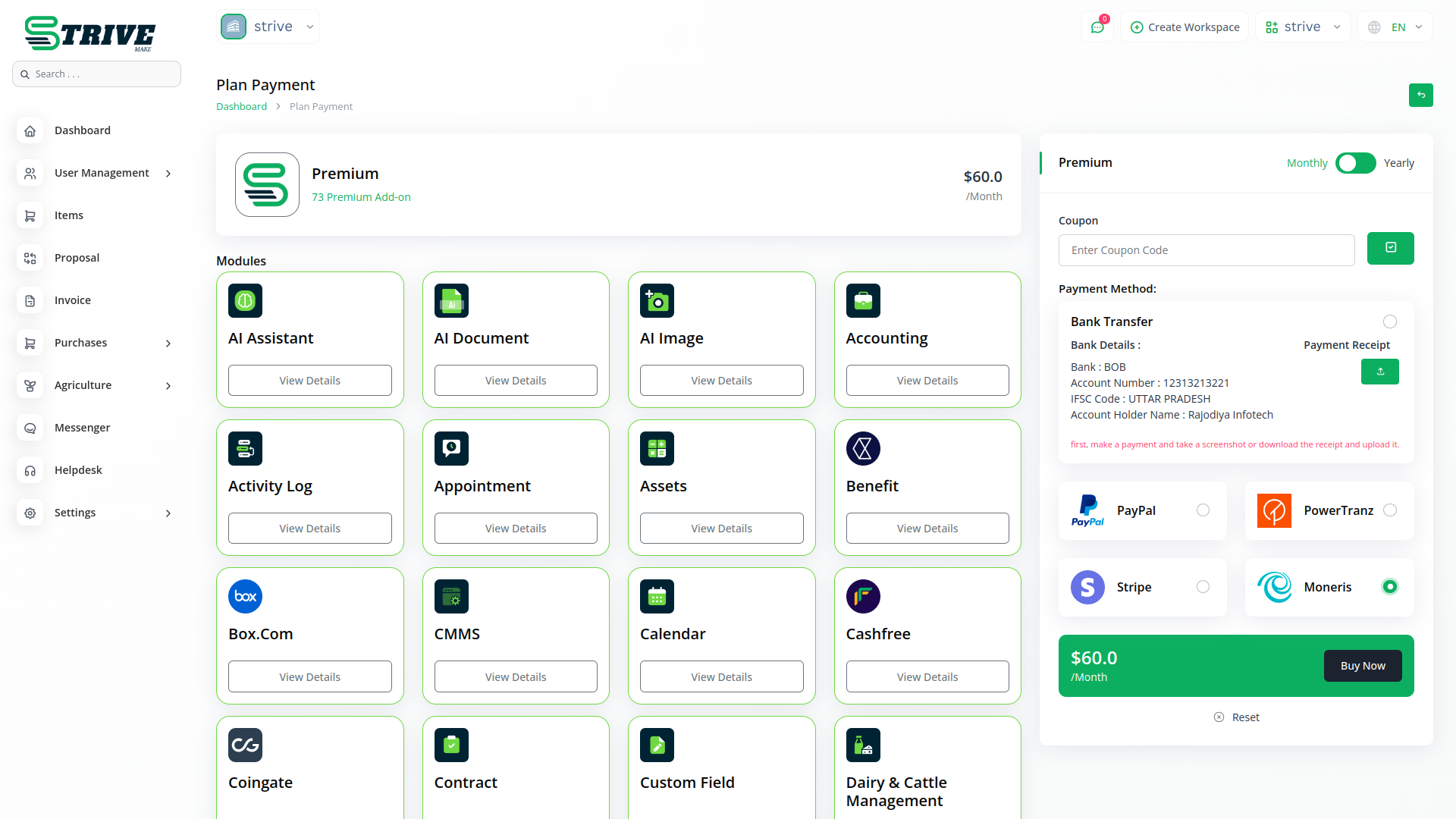The image size is (1456, 819).
Task: Expand User Management sidebar menu
Action: pyautogui.click(x=102, y=173)
